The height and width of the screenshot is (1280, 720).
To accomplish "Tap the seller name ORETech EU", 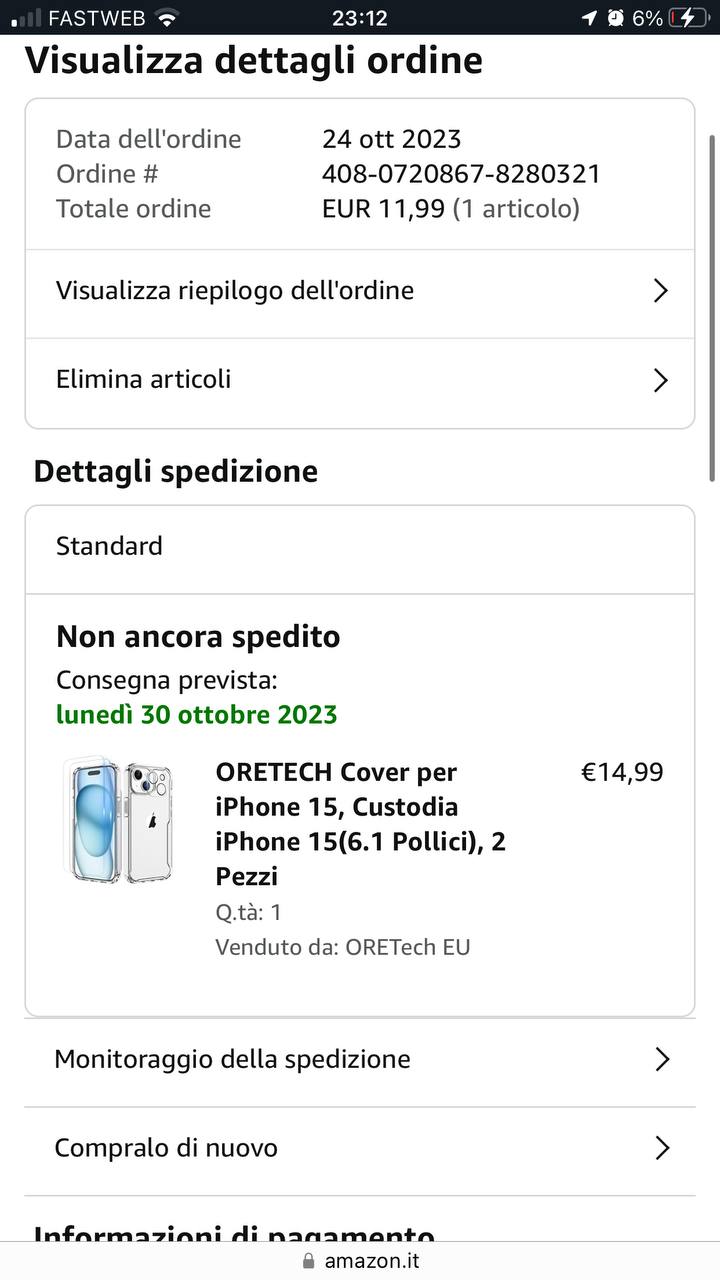I will (x=407, y=947).
